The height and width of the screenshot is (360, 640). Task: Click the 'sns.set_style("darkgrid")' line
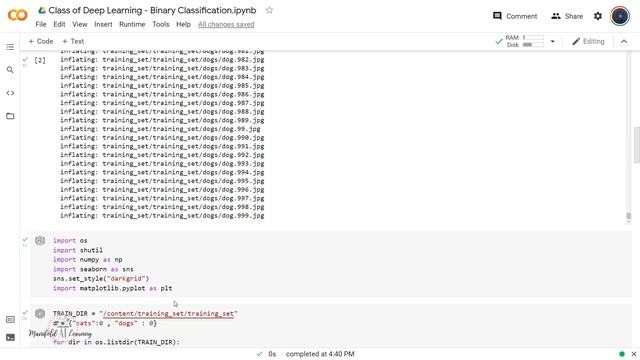pyautogui.click(x=101, y=278)
